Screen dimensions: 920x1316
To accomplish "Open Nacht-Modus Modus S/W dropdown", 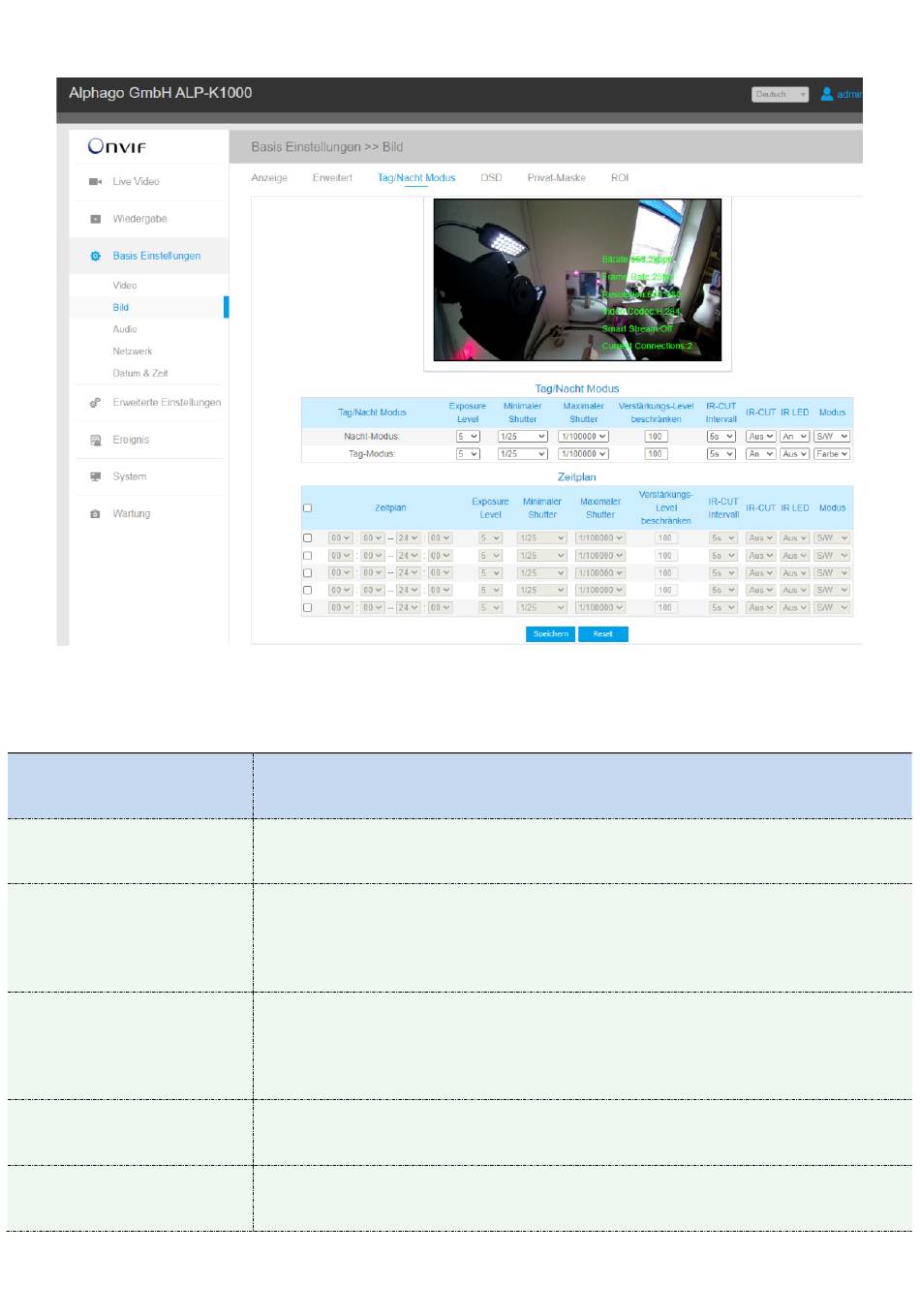I will pos(832,437).
